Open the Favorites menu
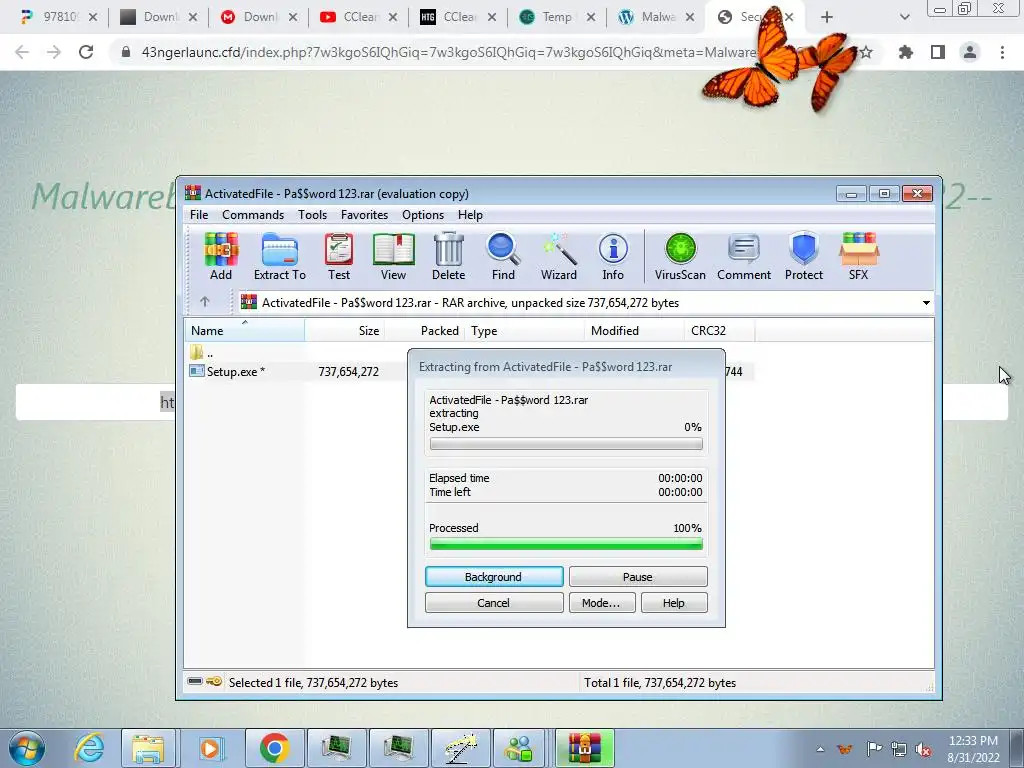The image size is (1024, 768). [x=364, y=215]
